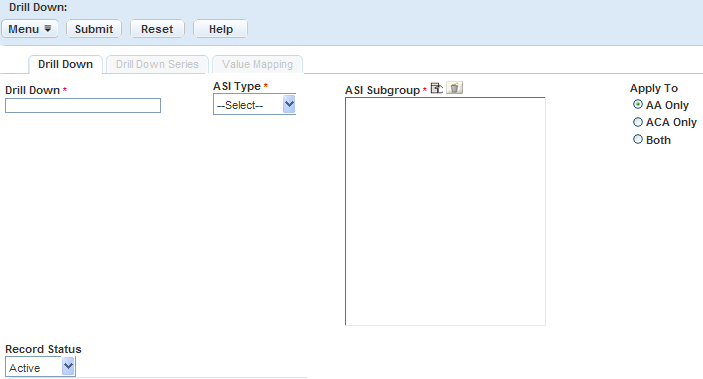Click the delete ASI Subgroup trash icon
This screenshot has height=379, width=703.
[454, 88]
